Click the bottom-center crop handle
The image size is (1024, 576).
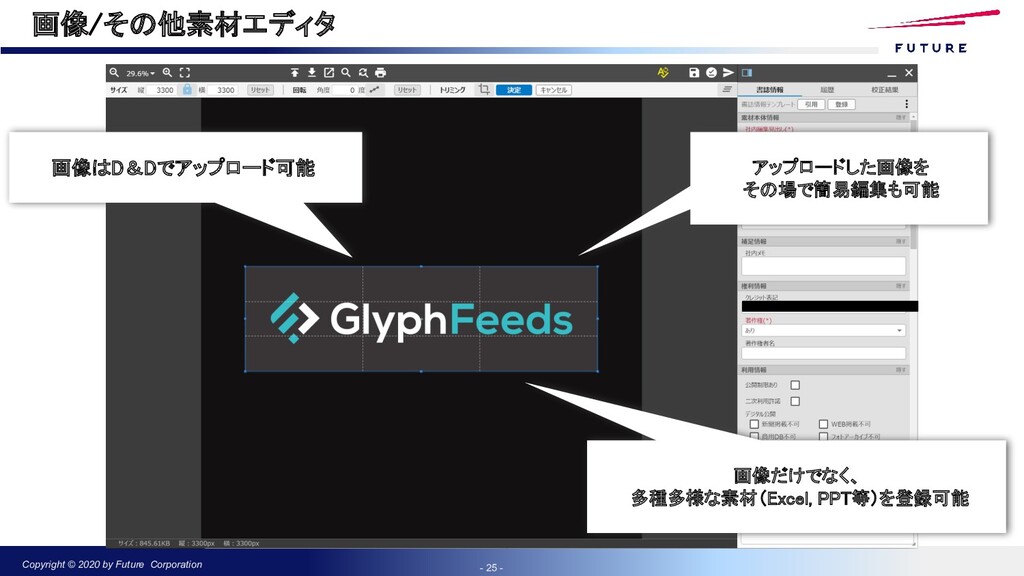coord(421,372)
